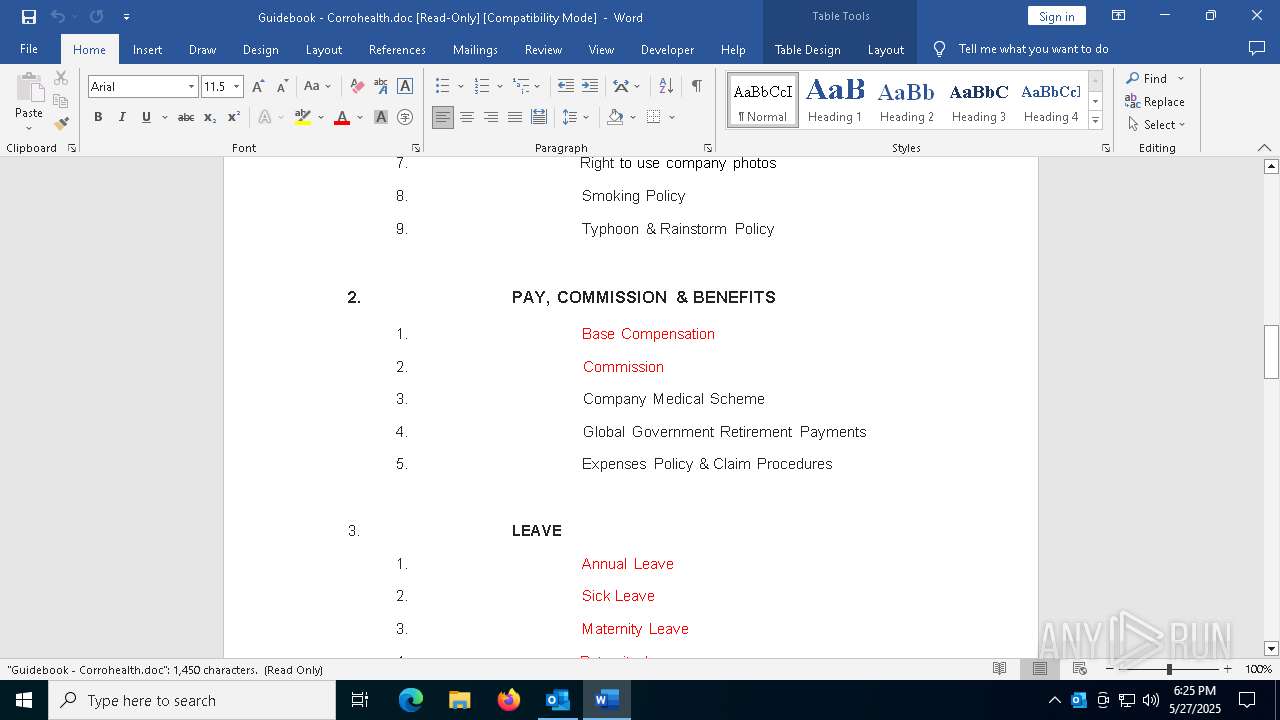
Task: Open File Explorer from the taskbar
Action: point(460,700)
